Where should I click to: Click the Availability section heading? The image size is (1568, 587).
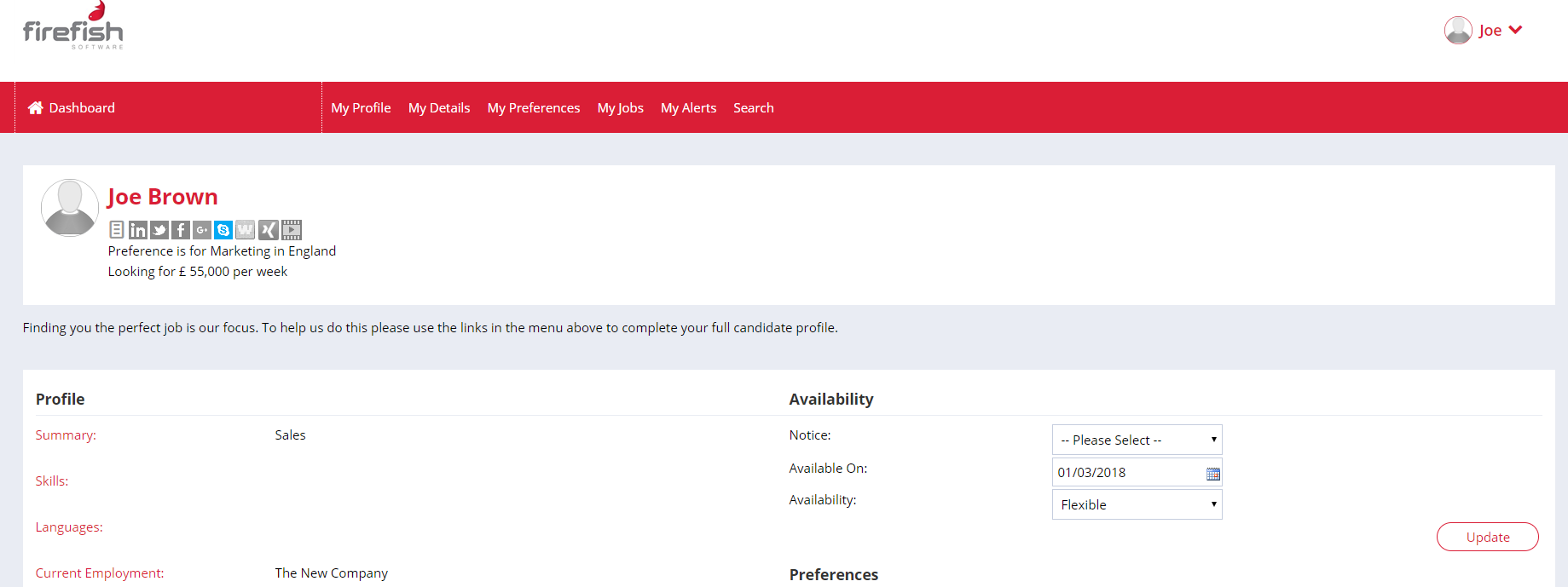pos(831,400)
